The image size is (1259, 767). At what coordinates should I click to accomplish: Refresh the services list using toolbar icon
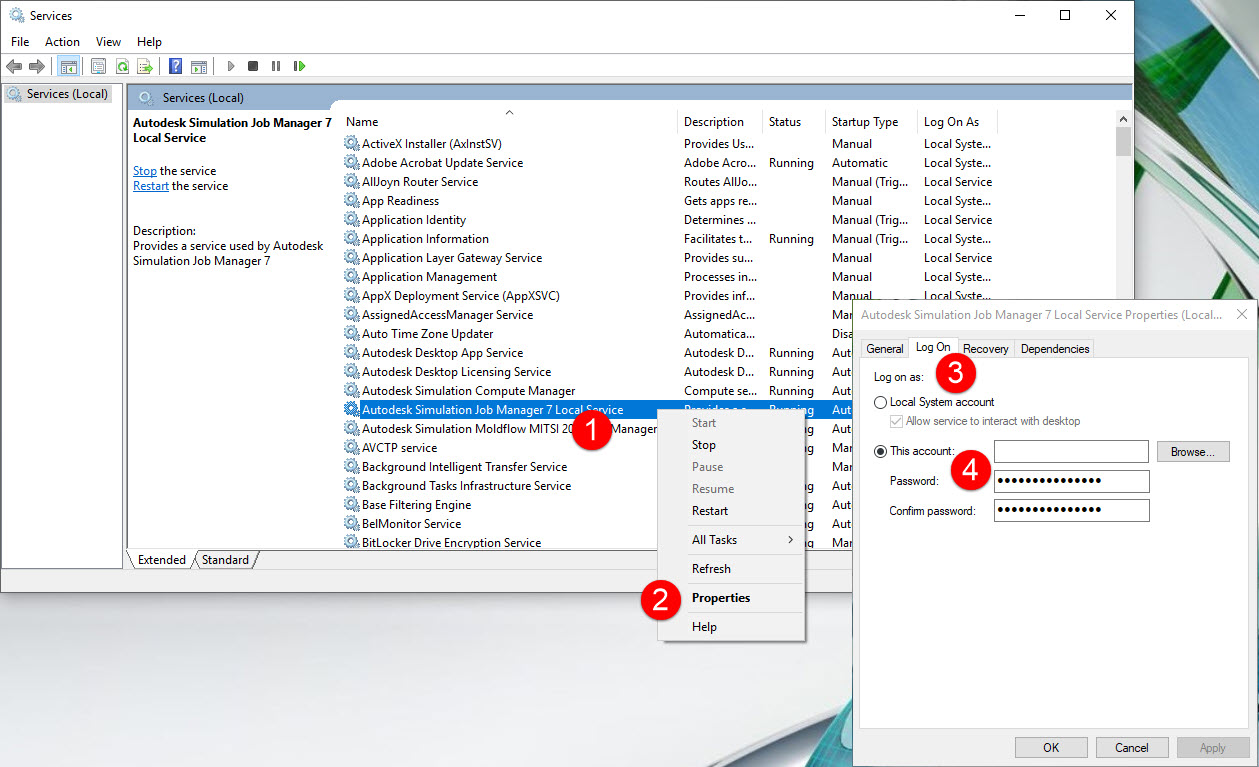pyautogui.click(x=121, y=65)
